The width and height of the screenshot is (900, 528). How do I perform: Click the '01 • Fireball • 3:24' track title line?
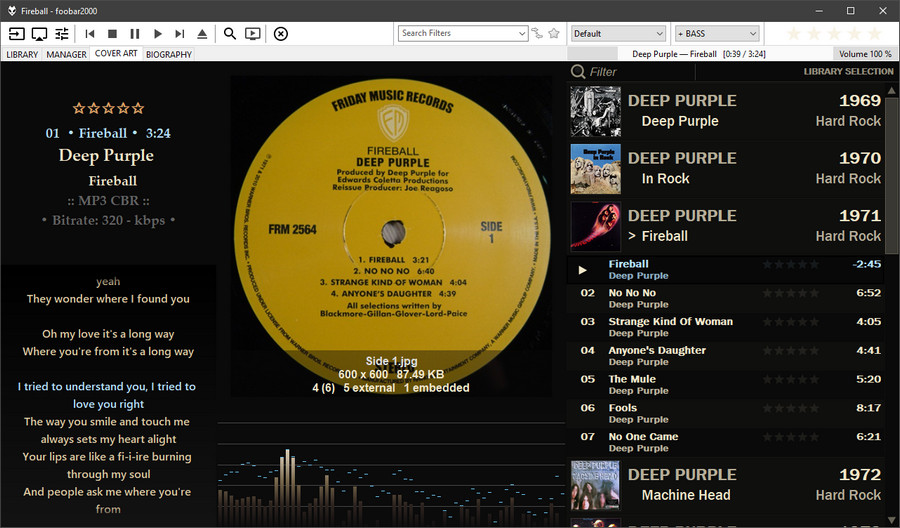(108, 133)
